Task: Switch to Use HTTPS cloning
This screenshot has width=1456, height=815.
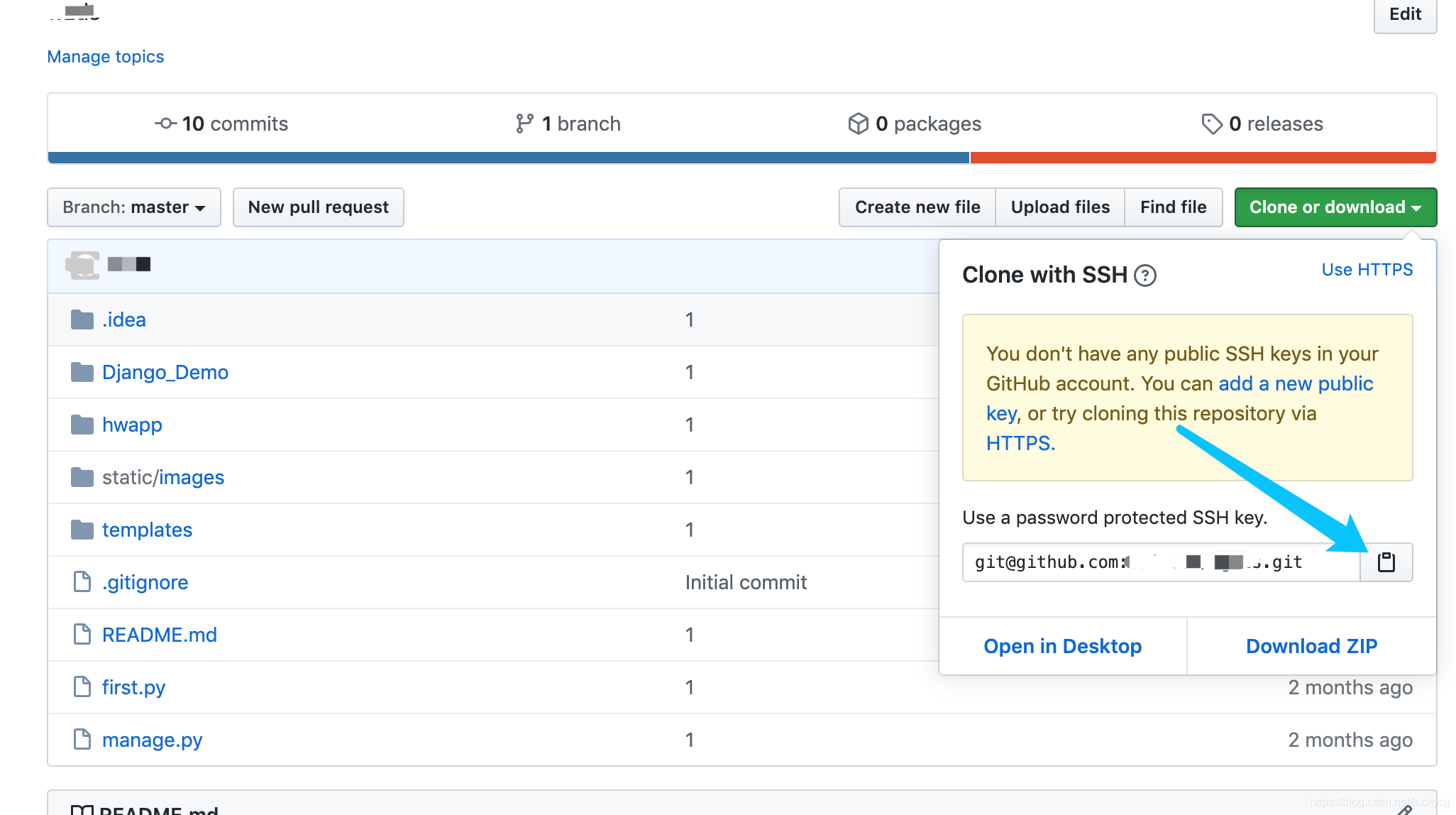Action: point(1367,270)
